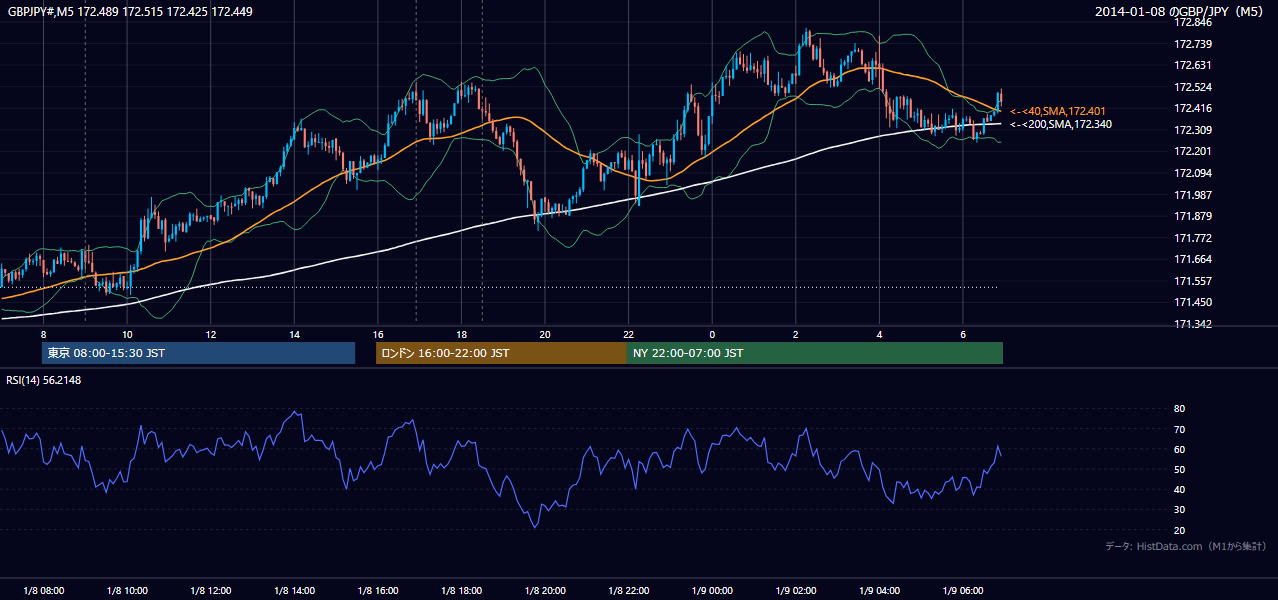Click price axis value 172.309

1192,130
